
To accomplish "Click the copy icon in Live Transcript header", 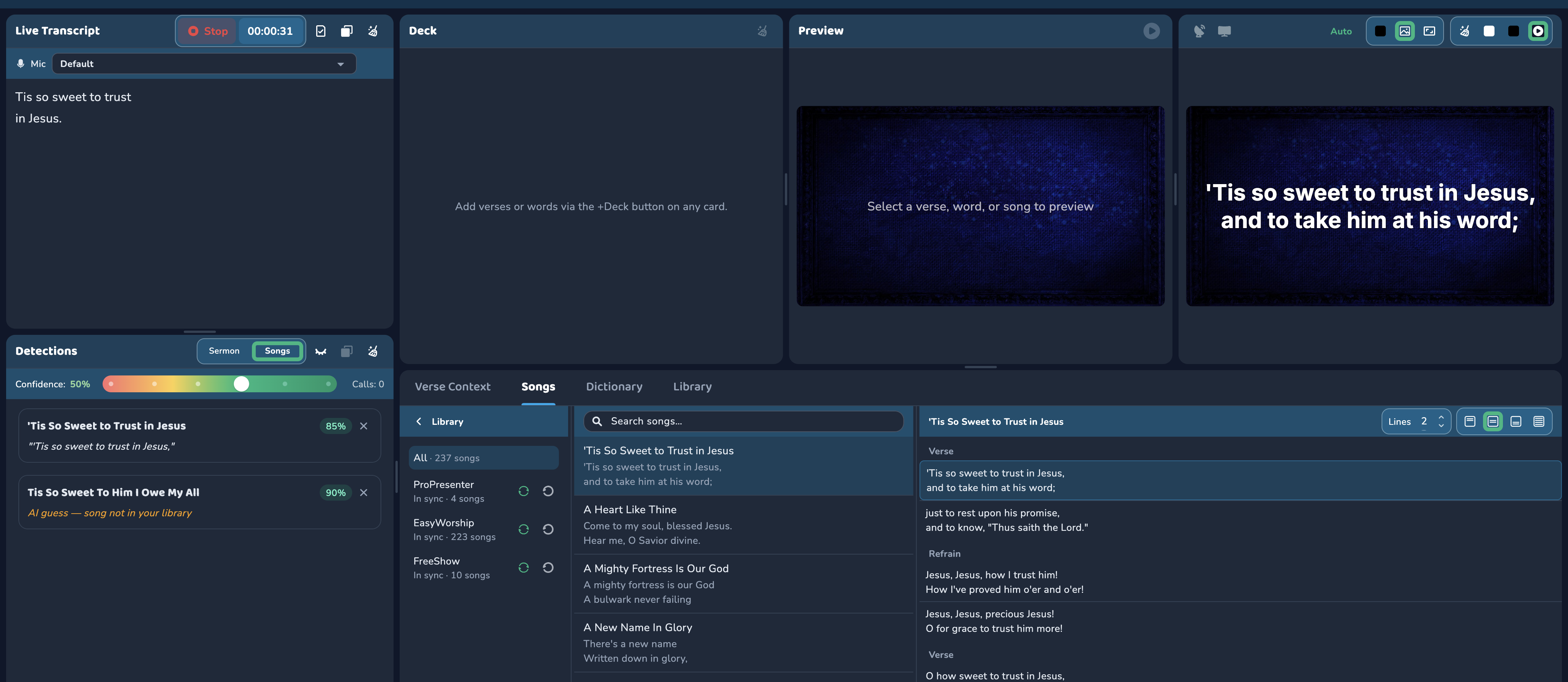I will point(346,31).
